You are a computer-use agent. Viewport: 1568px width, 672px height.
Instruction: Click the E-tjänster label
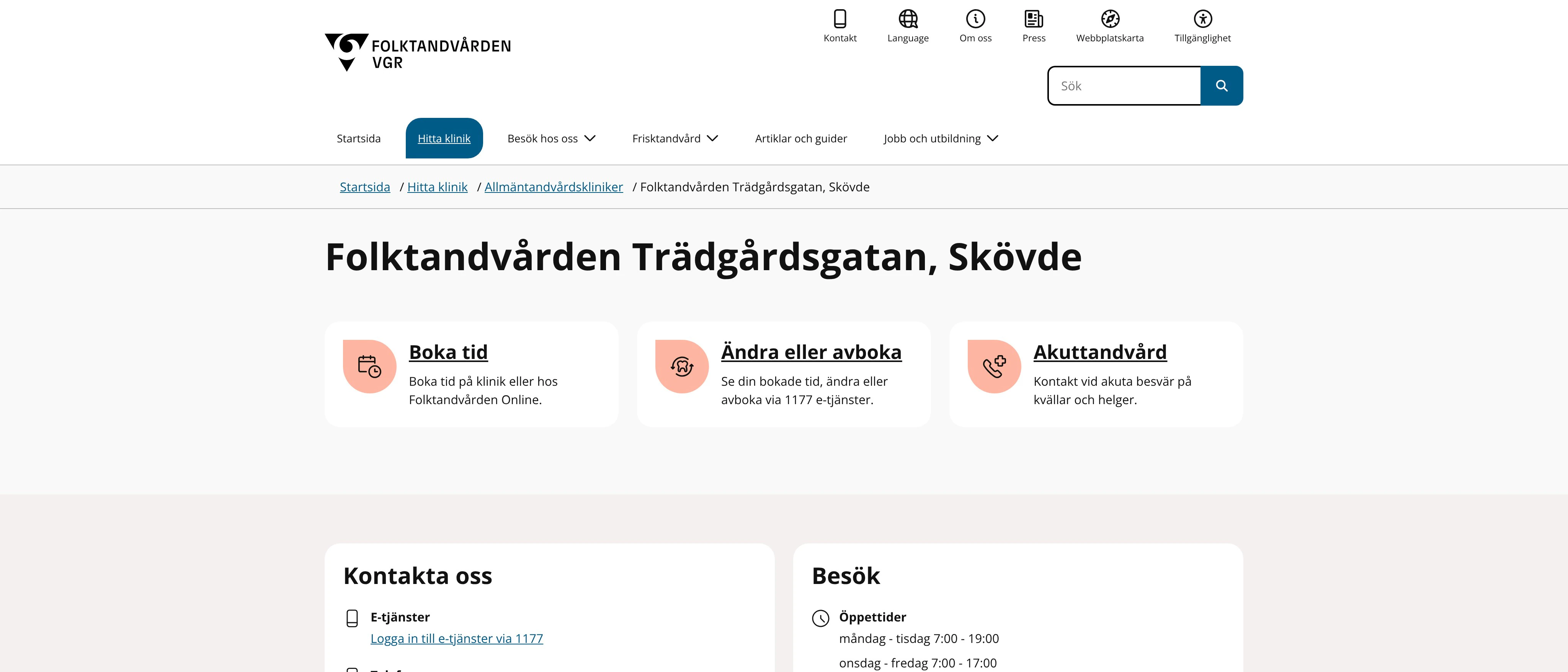point(400,617)
